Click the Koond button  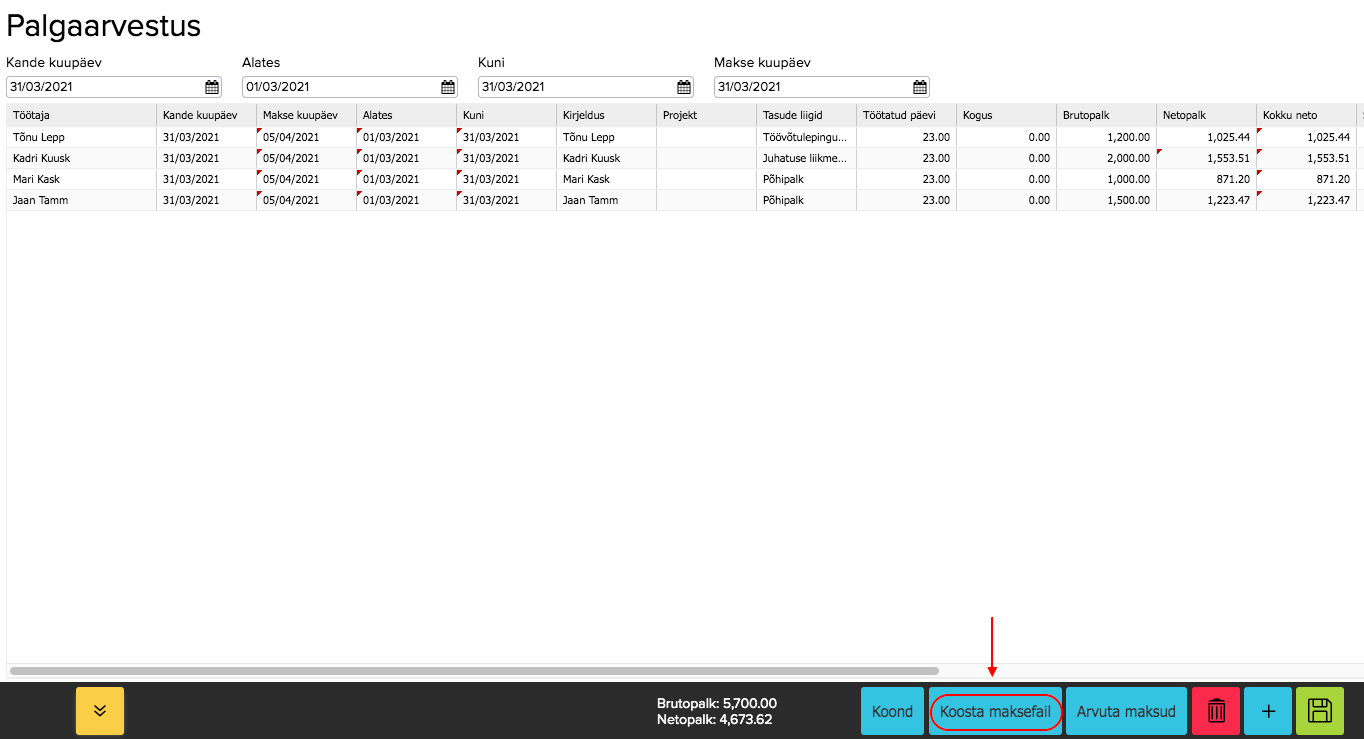click(x=892, y=711)
